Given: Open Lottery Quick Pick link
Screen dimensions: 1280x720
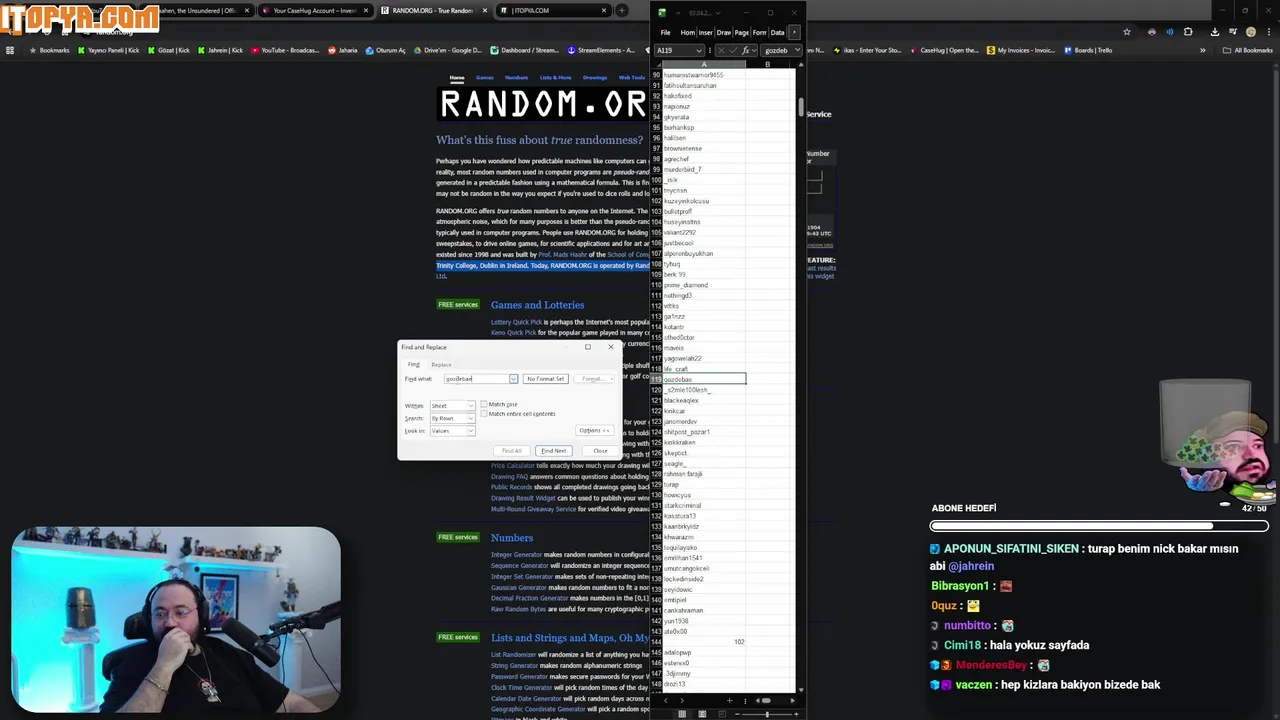Looking at the screenshot, I should coord(516,322).
